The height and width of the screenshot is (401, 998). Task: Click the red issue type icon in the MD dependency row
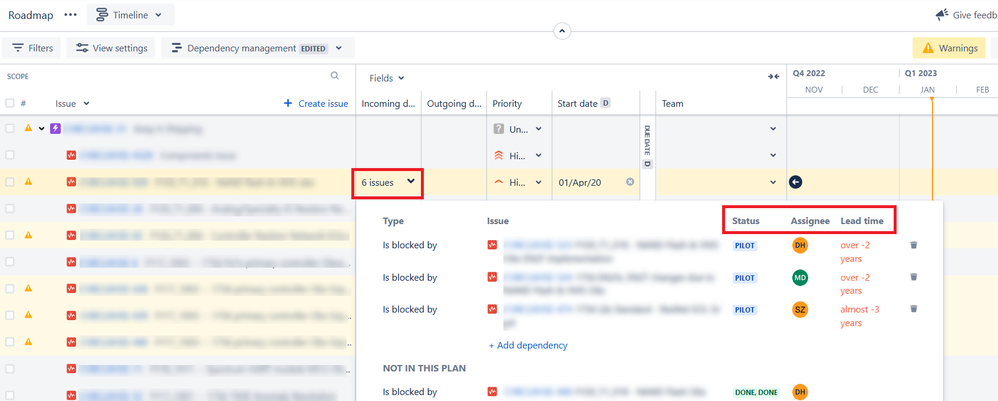pos(492,277)
